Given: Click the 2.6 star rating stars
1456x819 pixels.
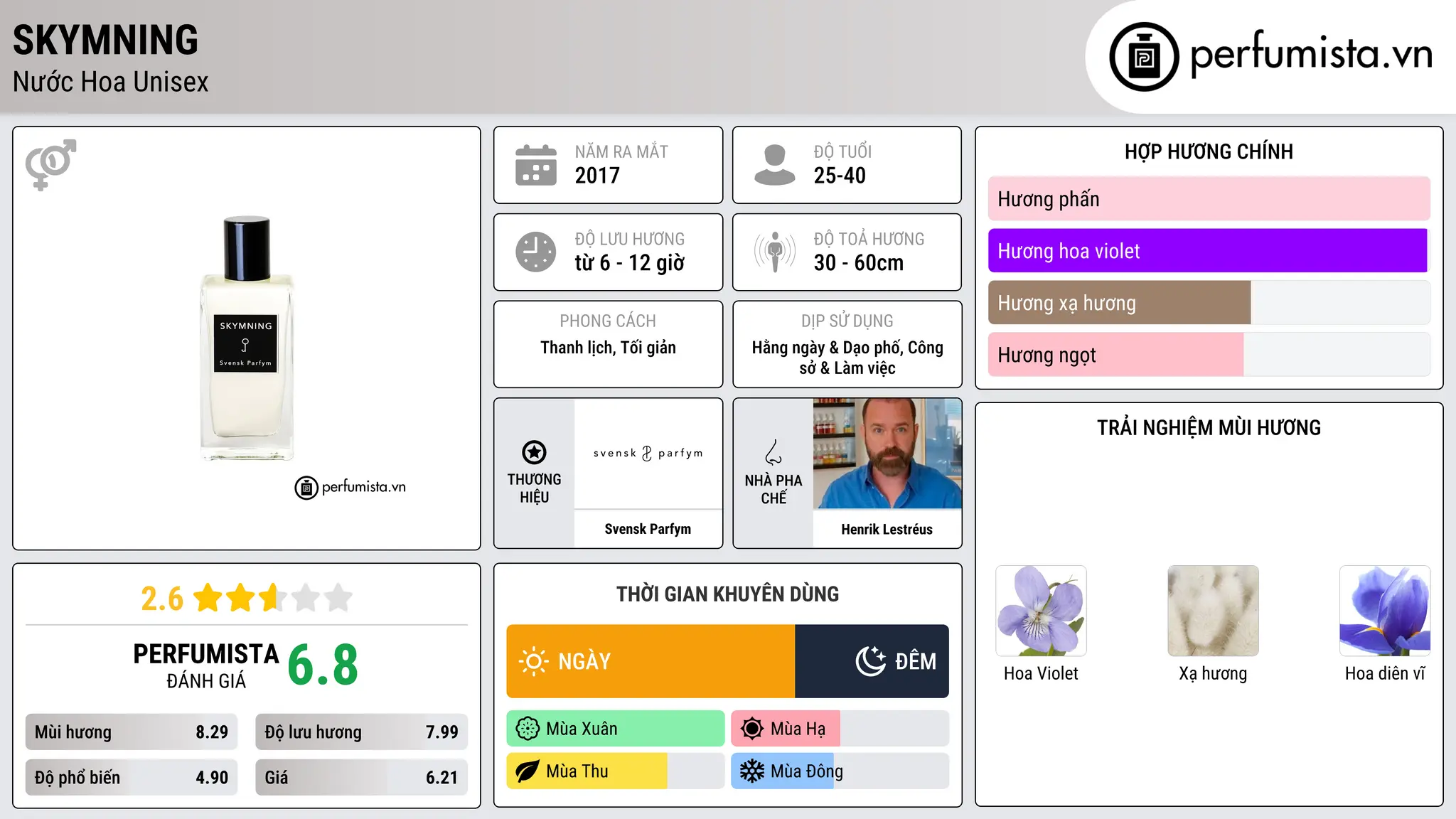Looking at the screenshot, I should pos(272,598).
